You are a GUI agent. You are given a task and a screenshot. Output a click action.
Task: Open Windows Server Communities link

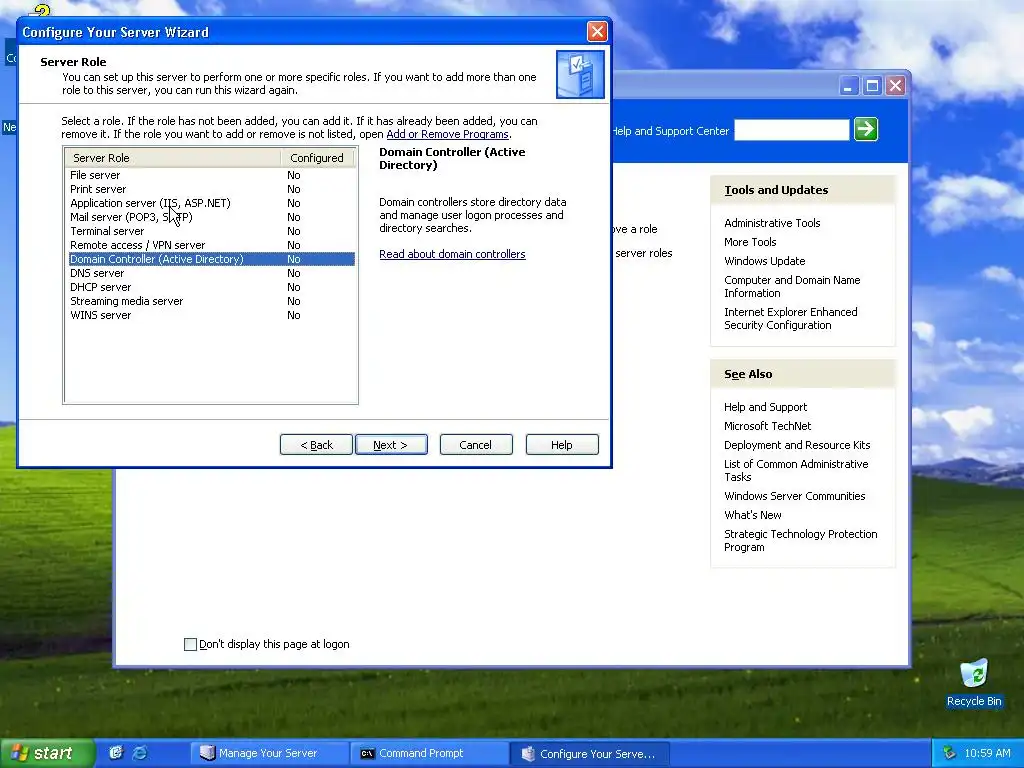tap(794, 496)
